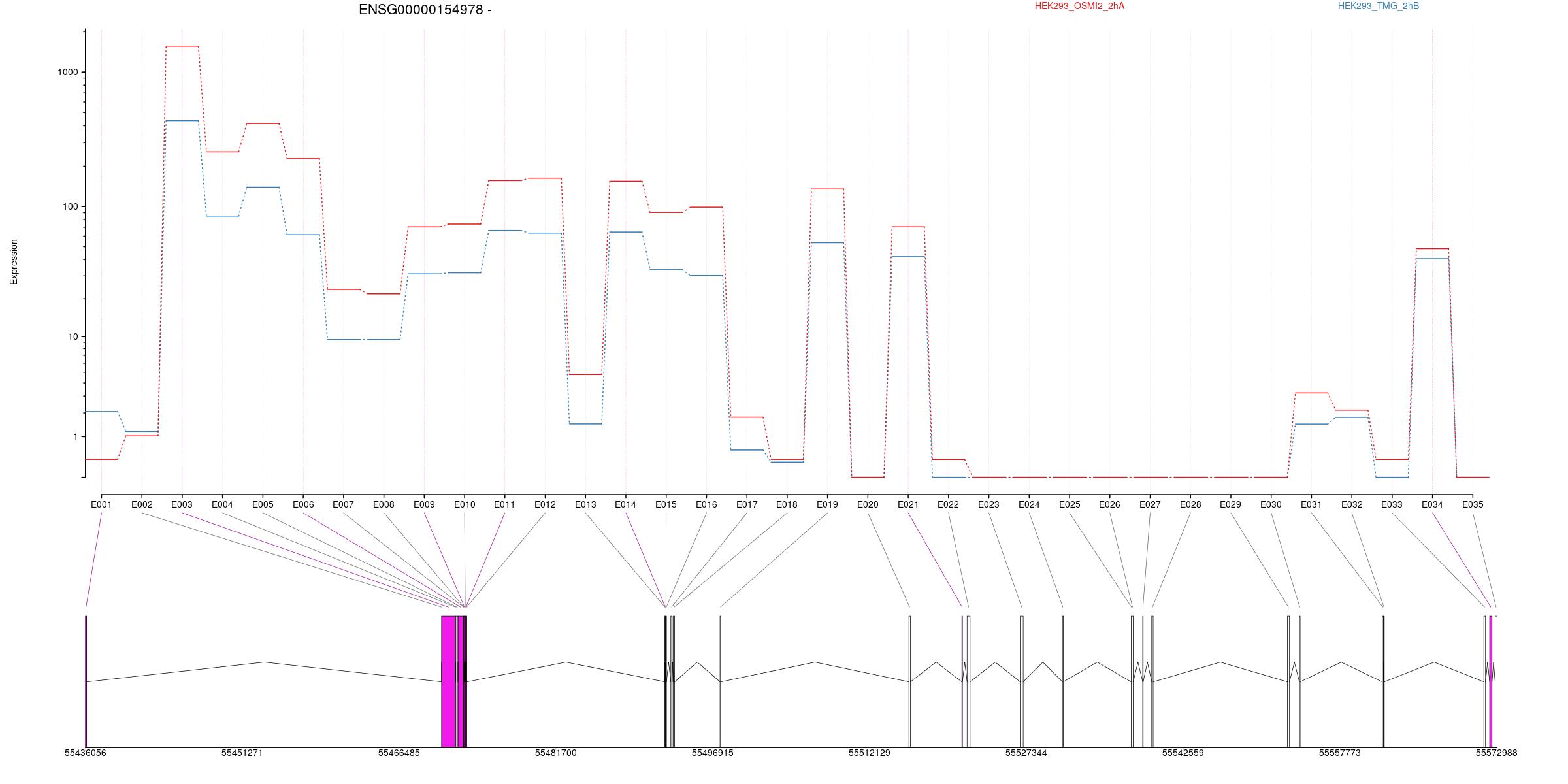The width and height of the screenshot is (1568, 784).
Task: Click the red expression segment above E034
Action: pyautogui.click(x=1432, y=249)
